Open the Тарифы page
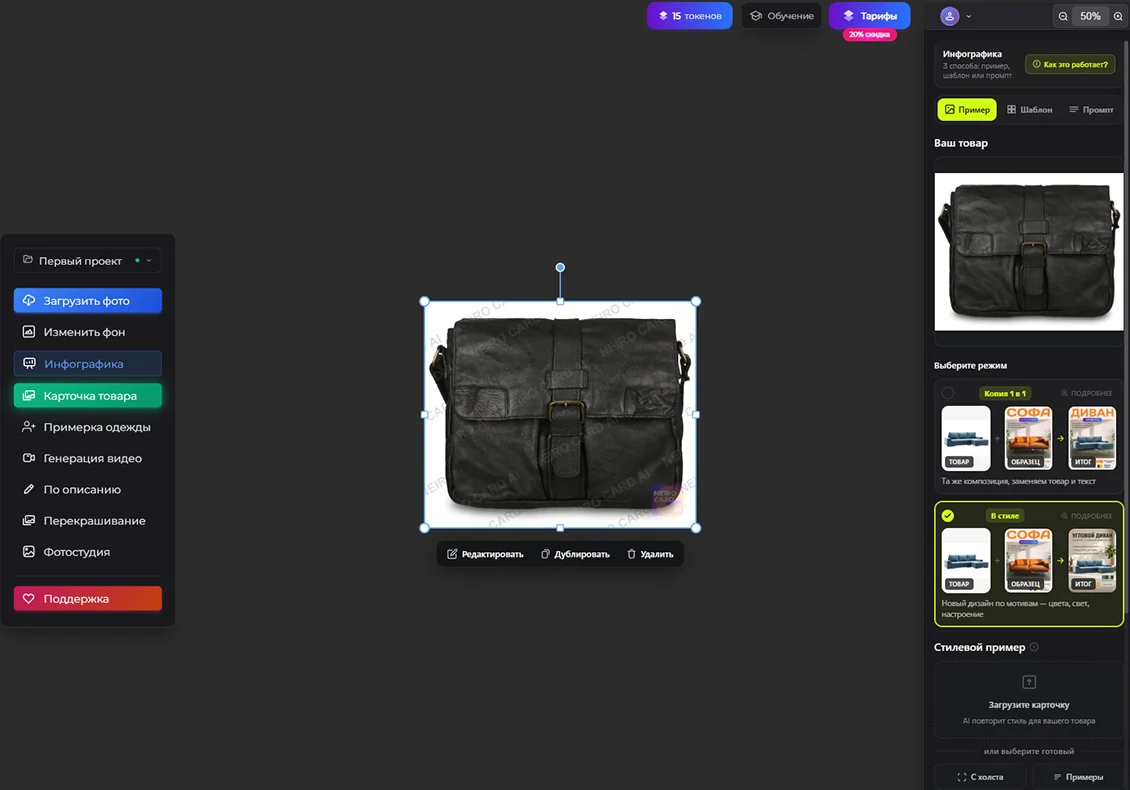Viewport: 1130px width, 790px height. [870, 16]
